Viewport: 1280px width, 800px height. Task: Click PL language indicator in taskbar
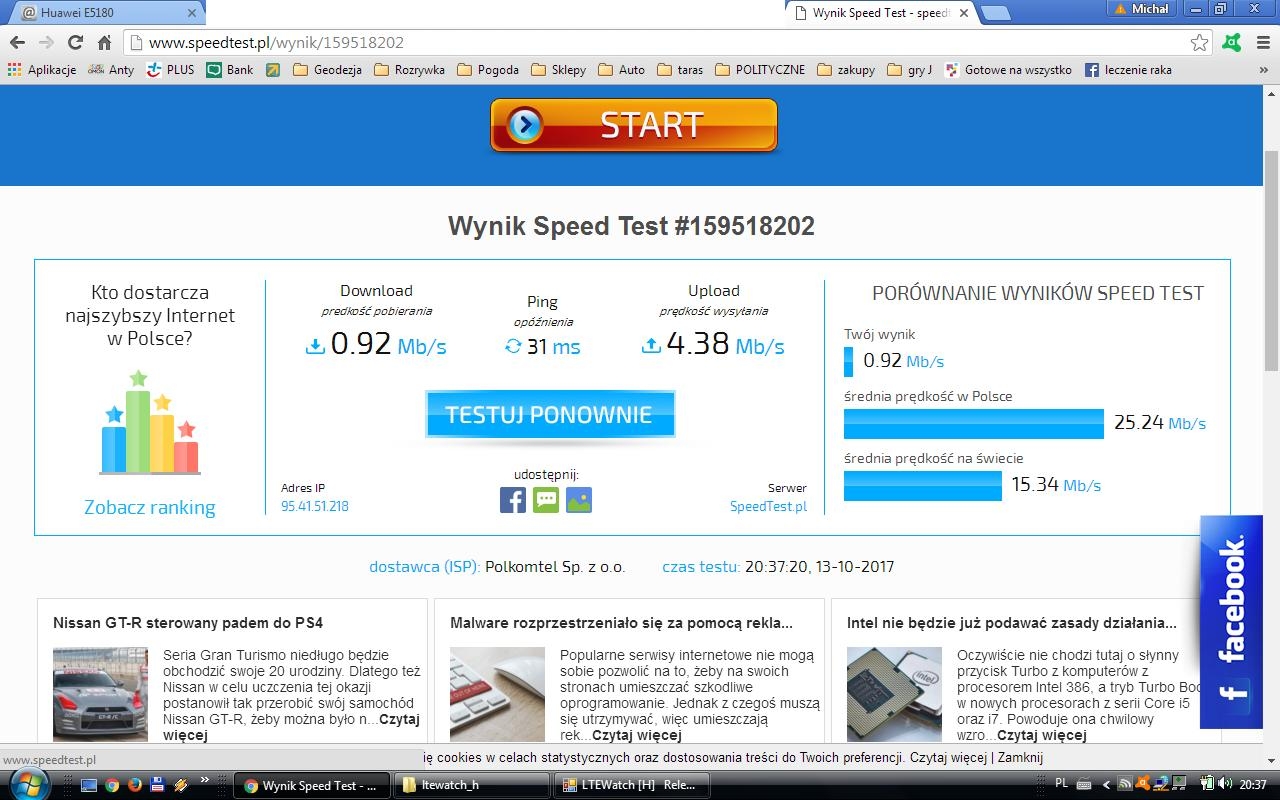1062,784
